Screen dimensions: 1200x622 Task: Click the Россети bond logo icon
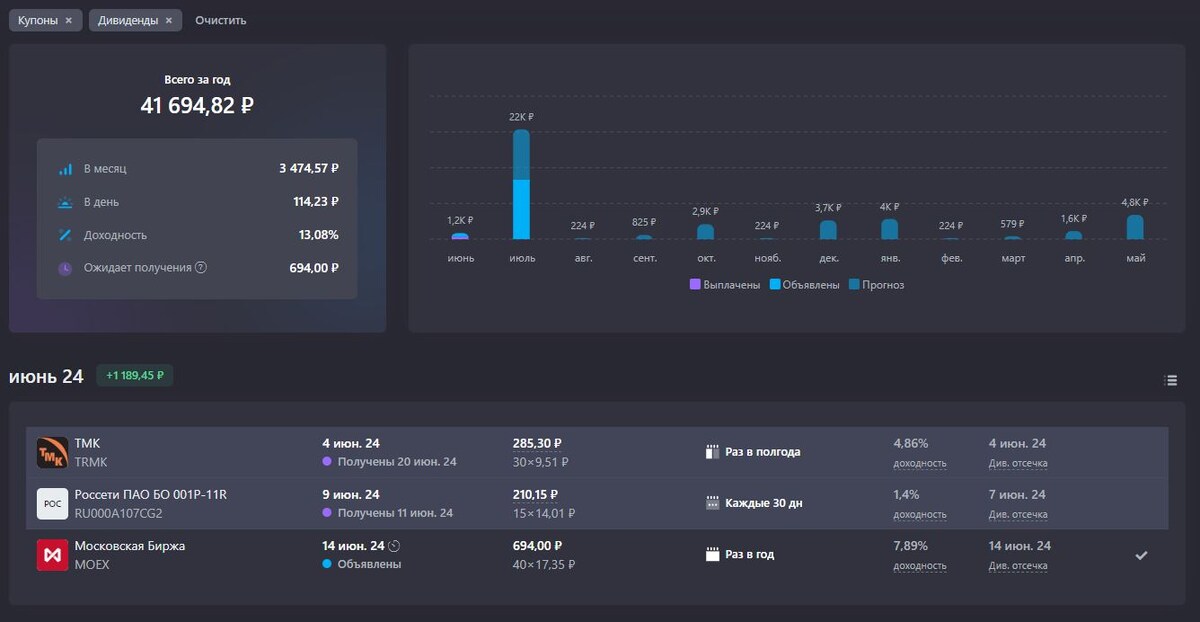pyautogui.click(x=52, y=503)
